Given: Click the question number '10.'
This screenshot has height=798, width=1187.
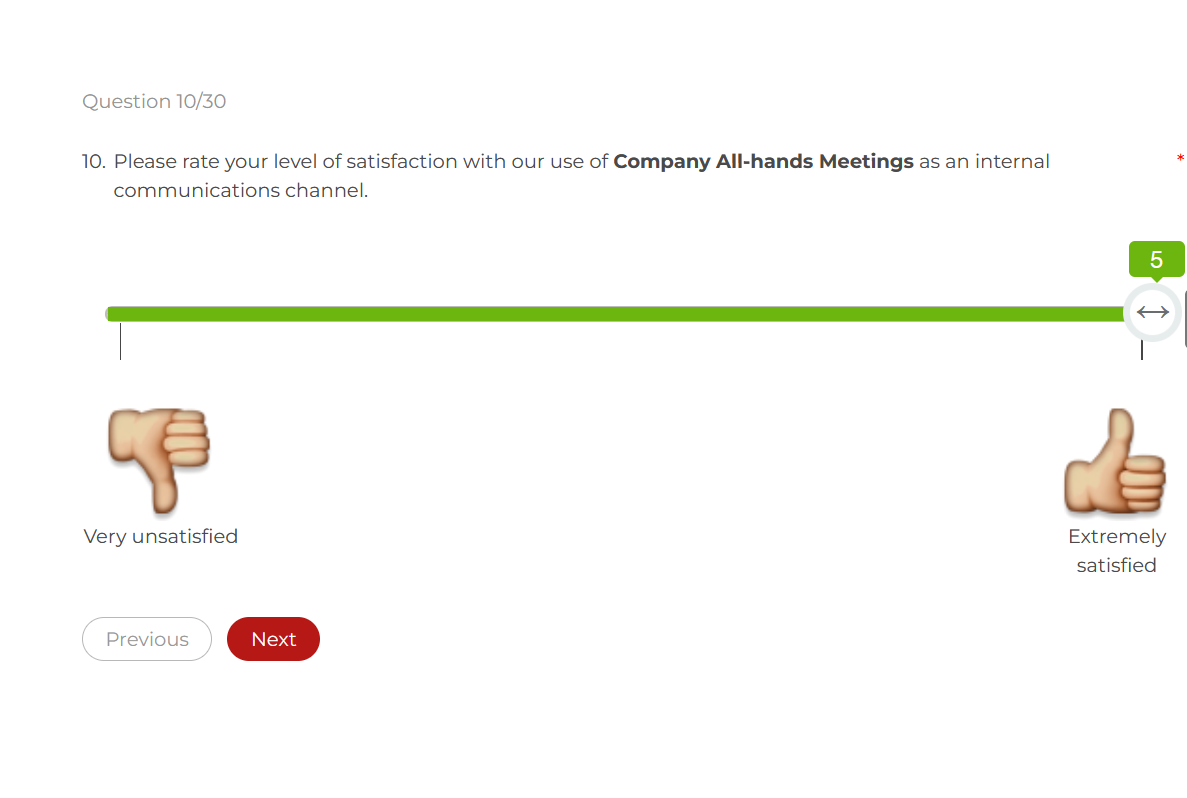Looking at the screenshot, I should pyautogui.click(x=94, y=161).
